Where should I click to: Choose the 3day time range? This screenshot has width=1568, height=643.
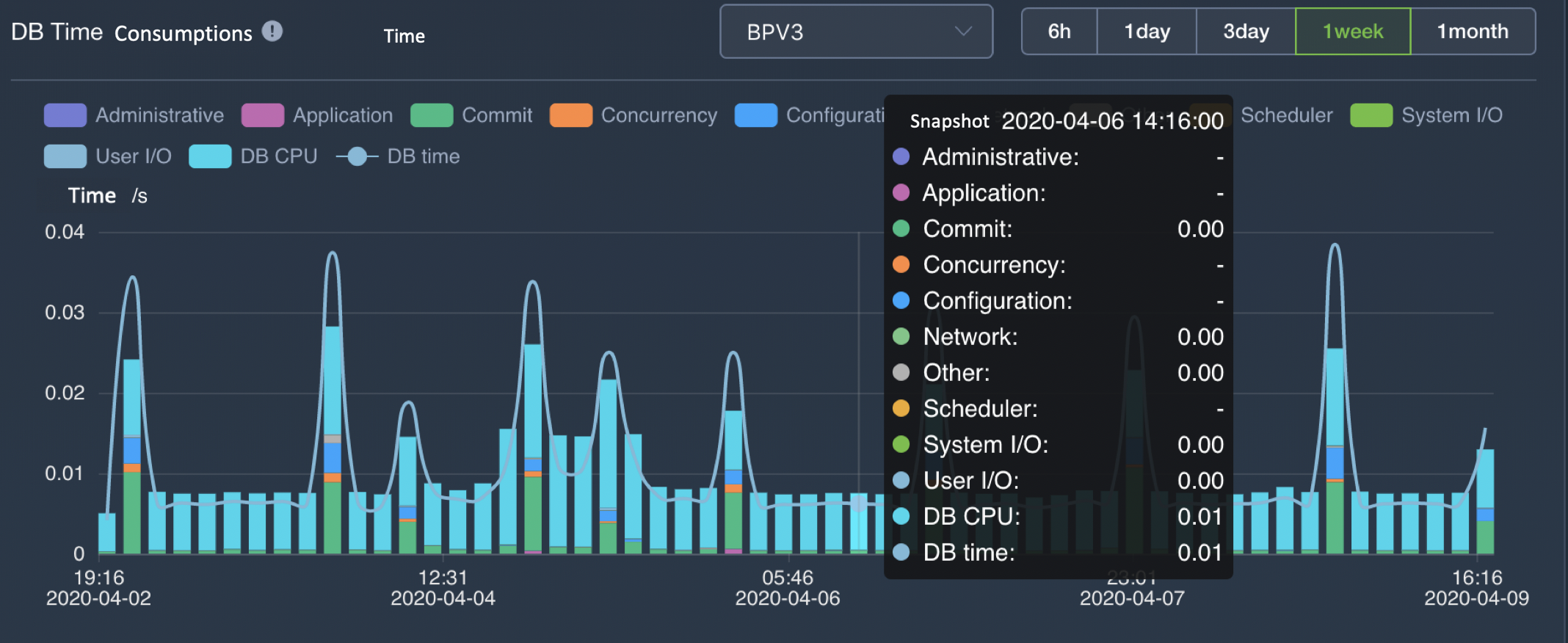tap(1246, 32)
